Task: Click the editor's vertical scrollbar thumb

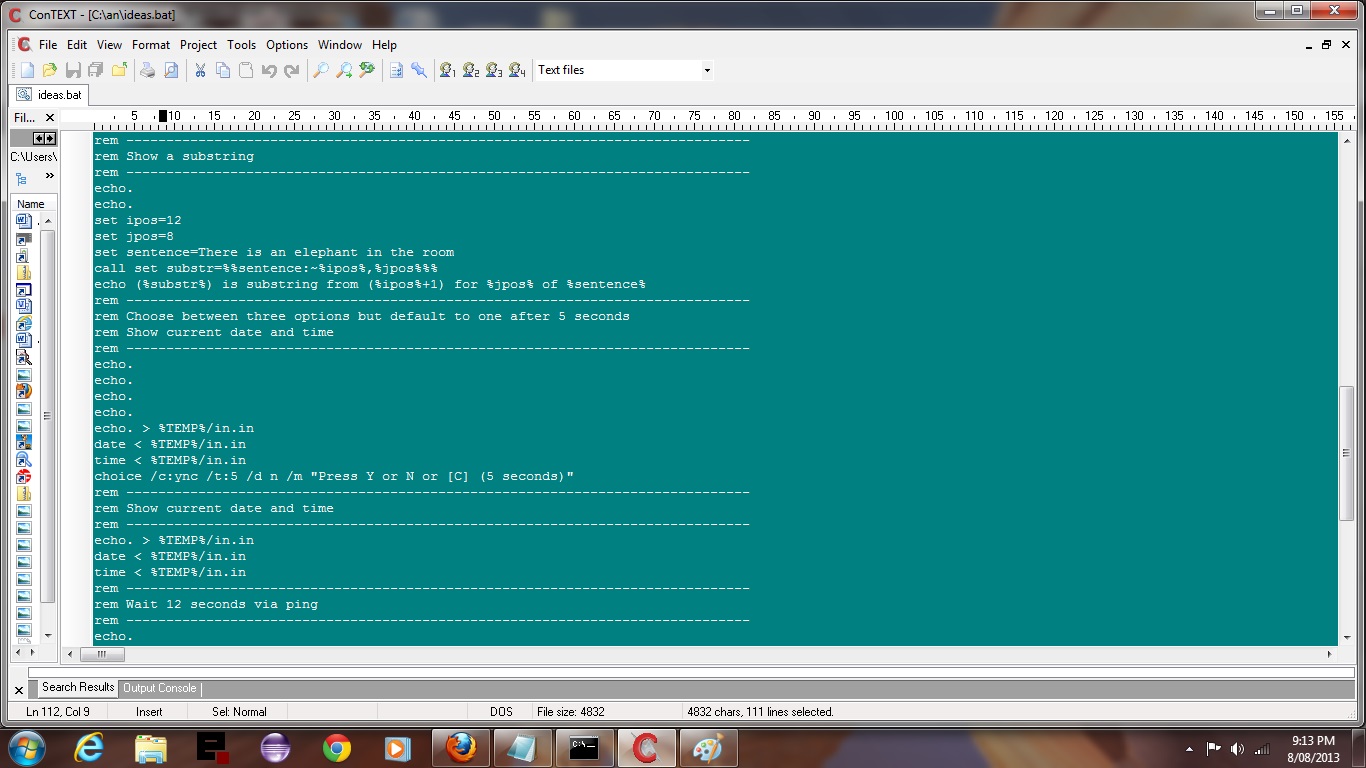Action: pos(1346,452)
